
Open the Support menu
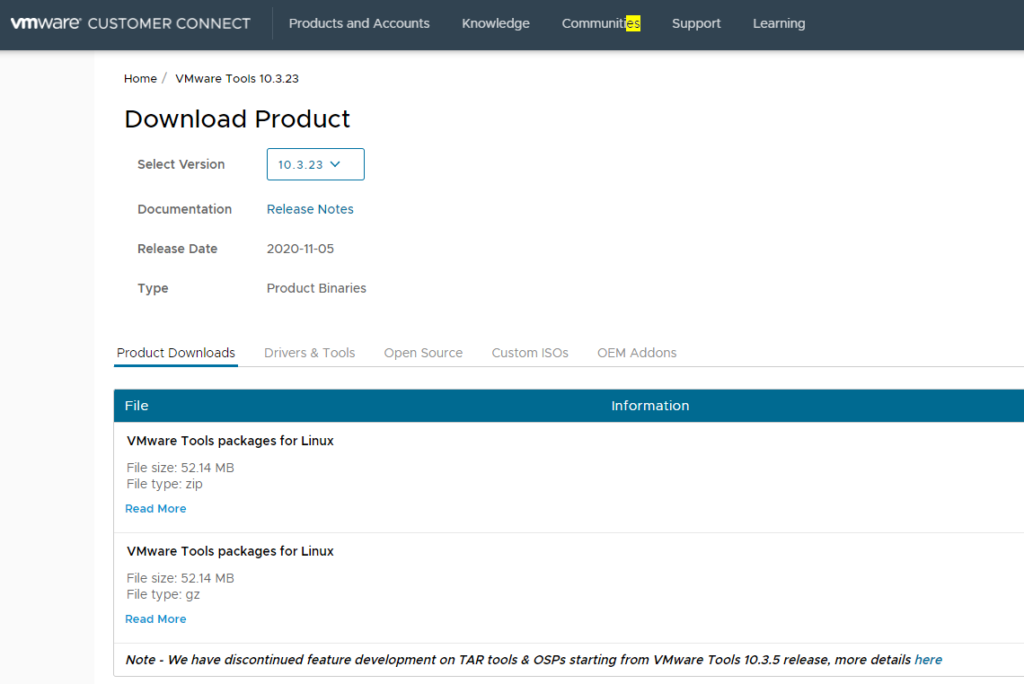696,24
